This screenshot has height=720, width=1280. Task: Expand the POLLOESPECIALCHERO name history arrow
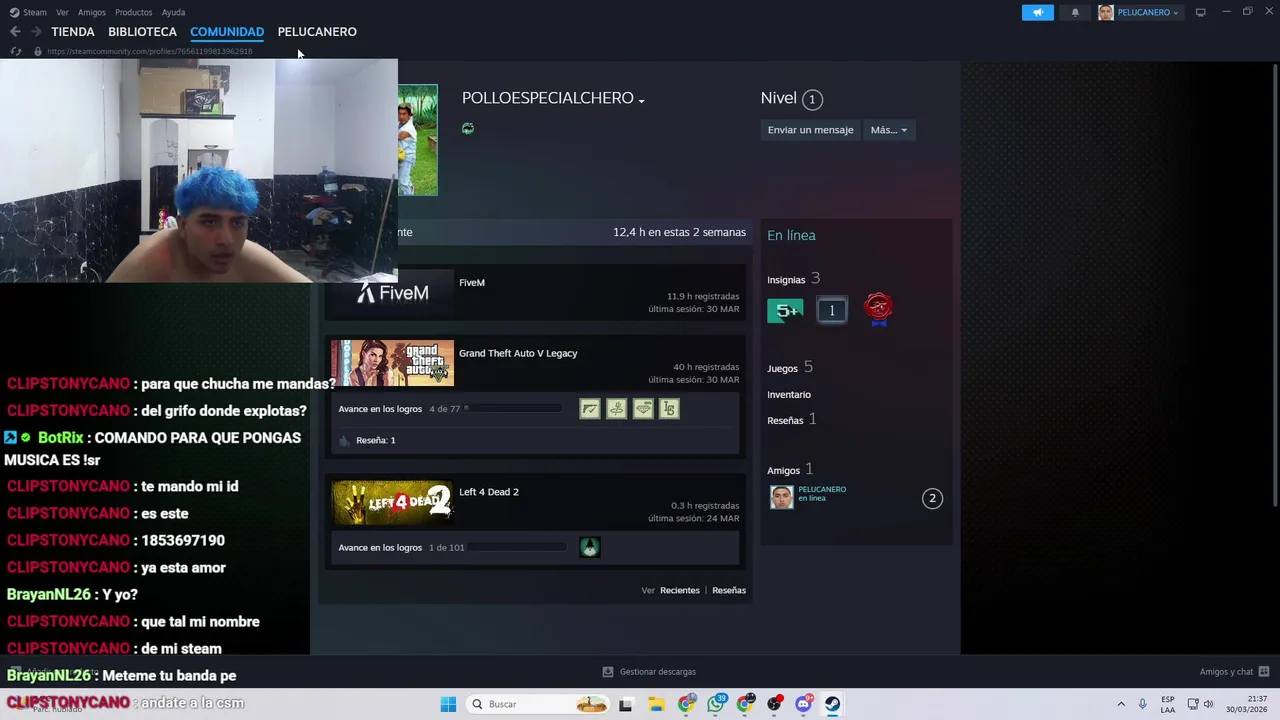pos(641,100)
